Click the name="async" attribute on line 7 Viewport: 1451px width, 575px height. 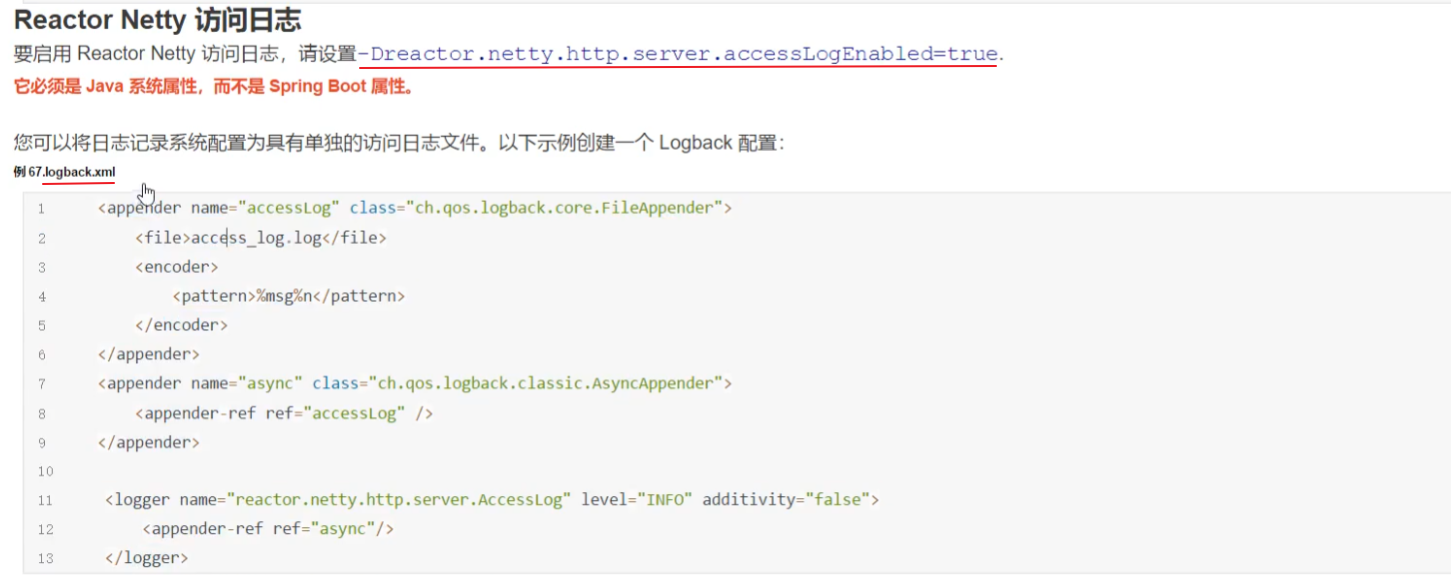click(247, 383)
